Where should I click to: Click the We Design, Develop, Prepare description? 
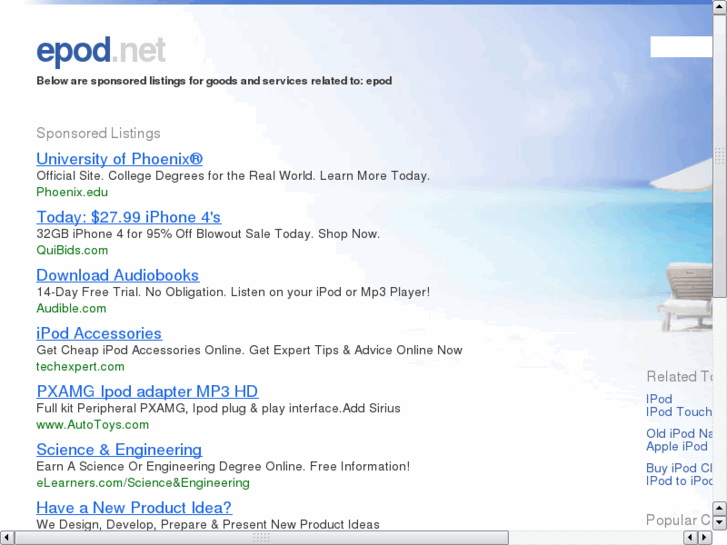[208, 524]
